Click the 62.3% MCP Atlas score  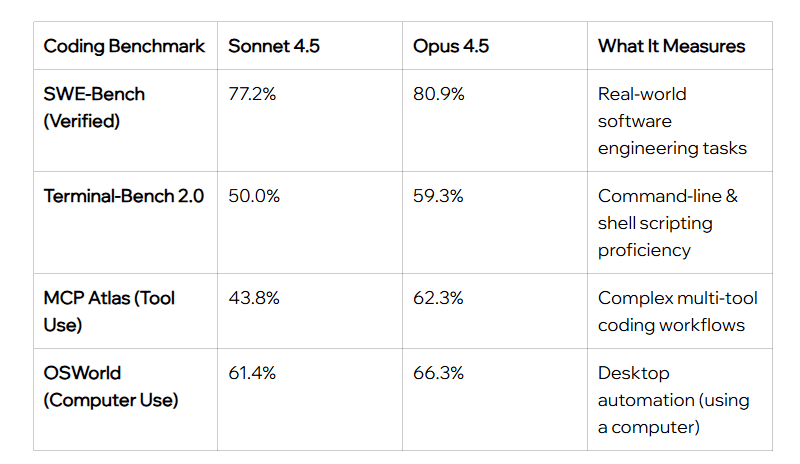coord(438,298)
